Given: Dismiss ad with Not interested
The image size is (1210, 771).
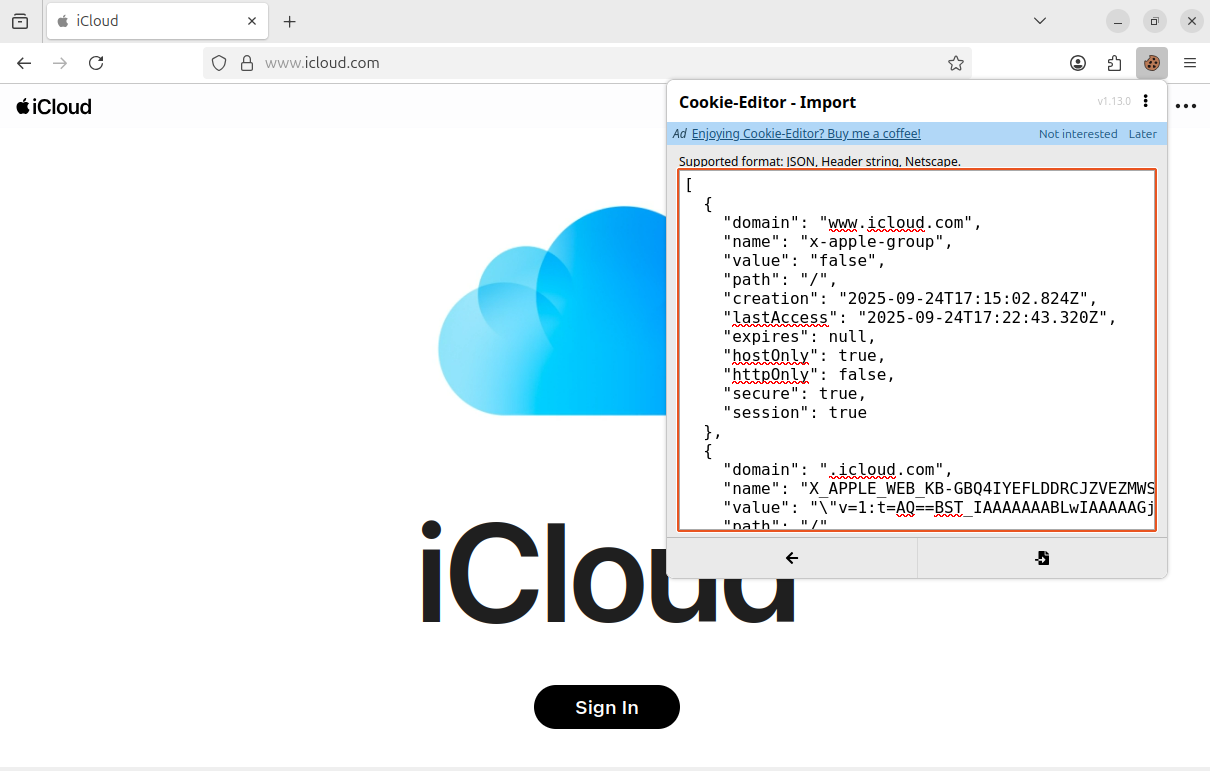Looking at the screenshot, I should click(x=1078, y=134).
